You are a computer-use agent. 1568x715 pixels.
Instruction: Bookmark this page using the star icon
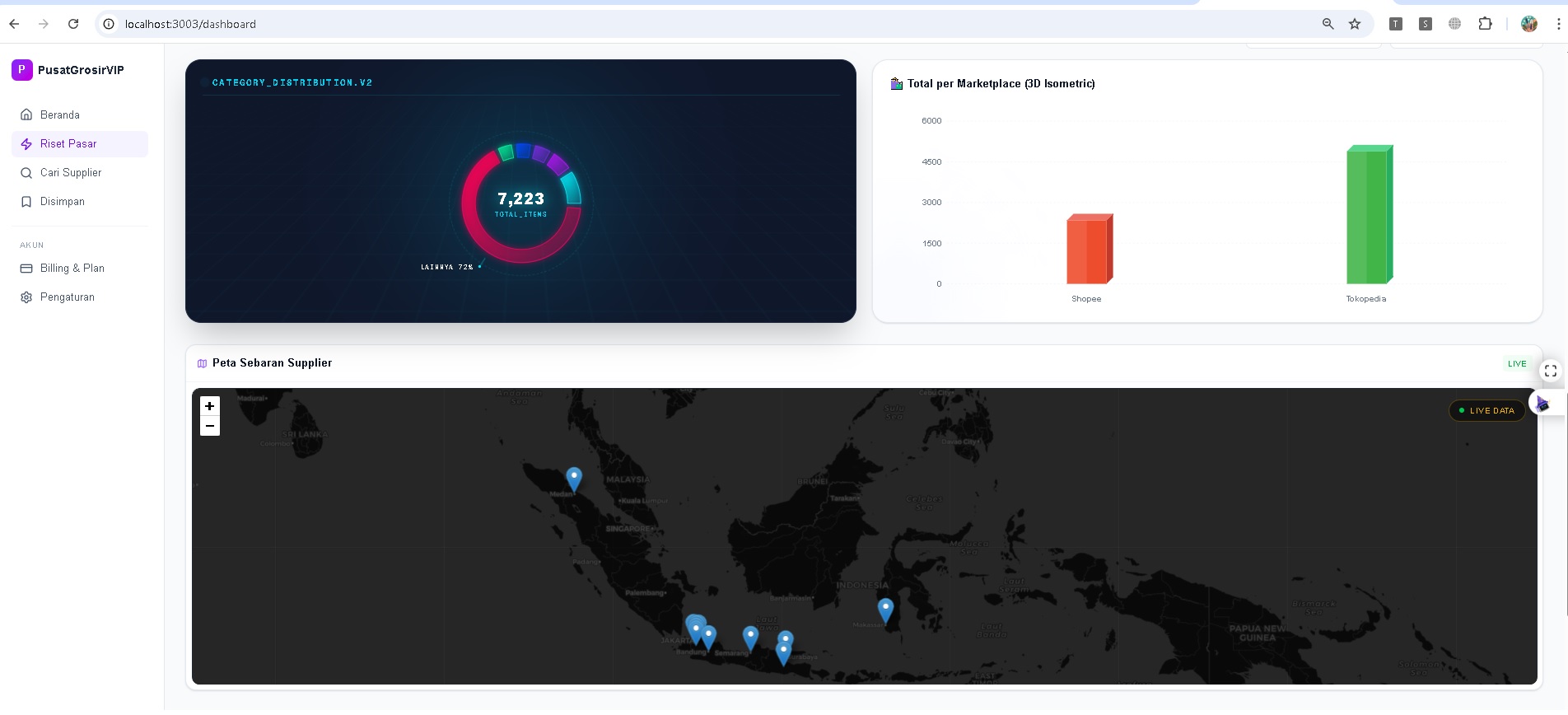[1355, 24]
